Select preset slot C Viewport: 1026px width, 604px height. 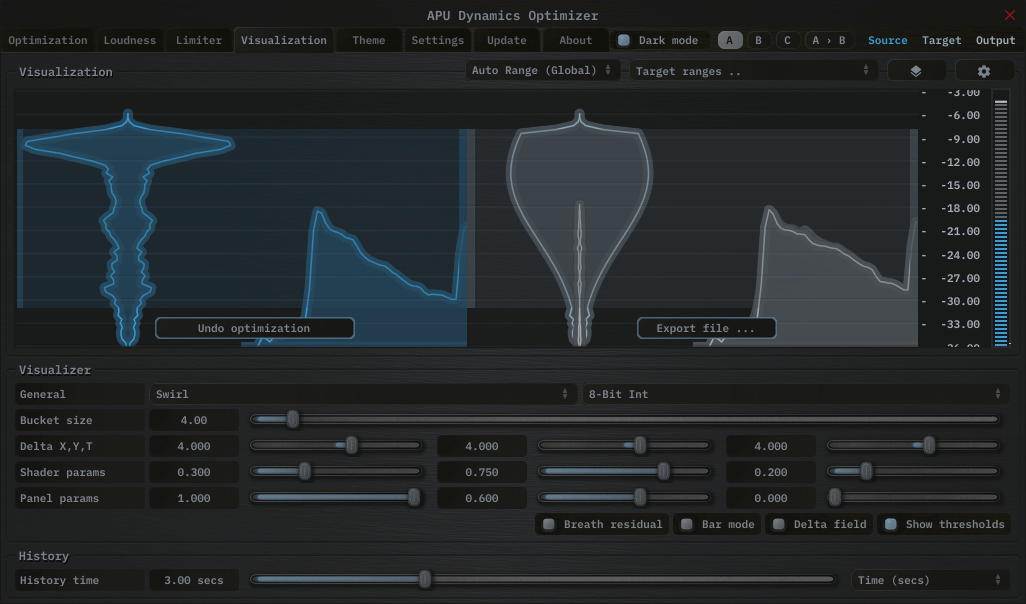[x=787, y=40]
